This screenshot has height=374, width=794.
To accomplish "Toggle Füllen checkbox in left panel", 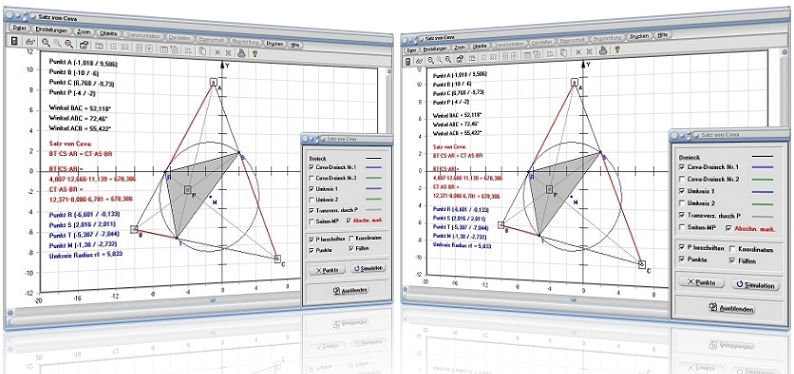I will coord(351,248).
